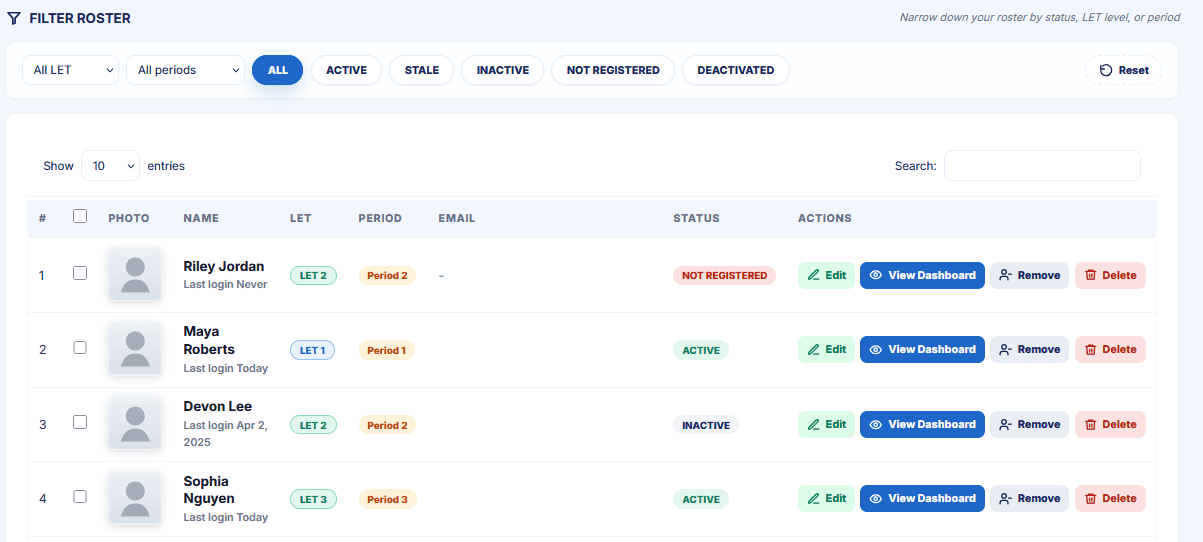The width and height of the screenshot is (1203, 542).
Task: Click the eye View Dashboard icon for Maya Roberts
Action: coord(876,349)
